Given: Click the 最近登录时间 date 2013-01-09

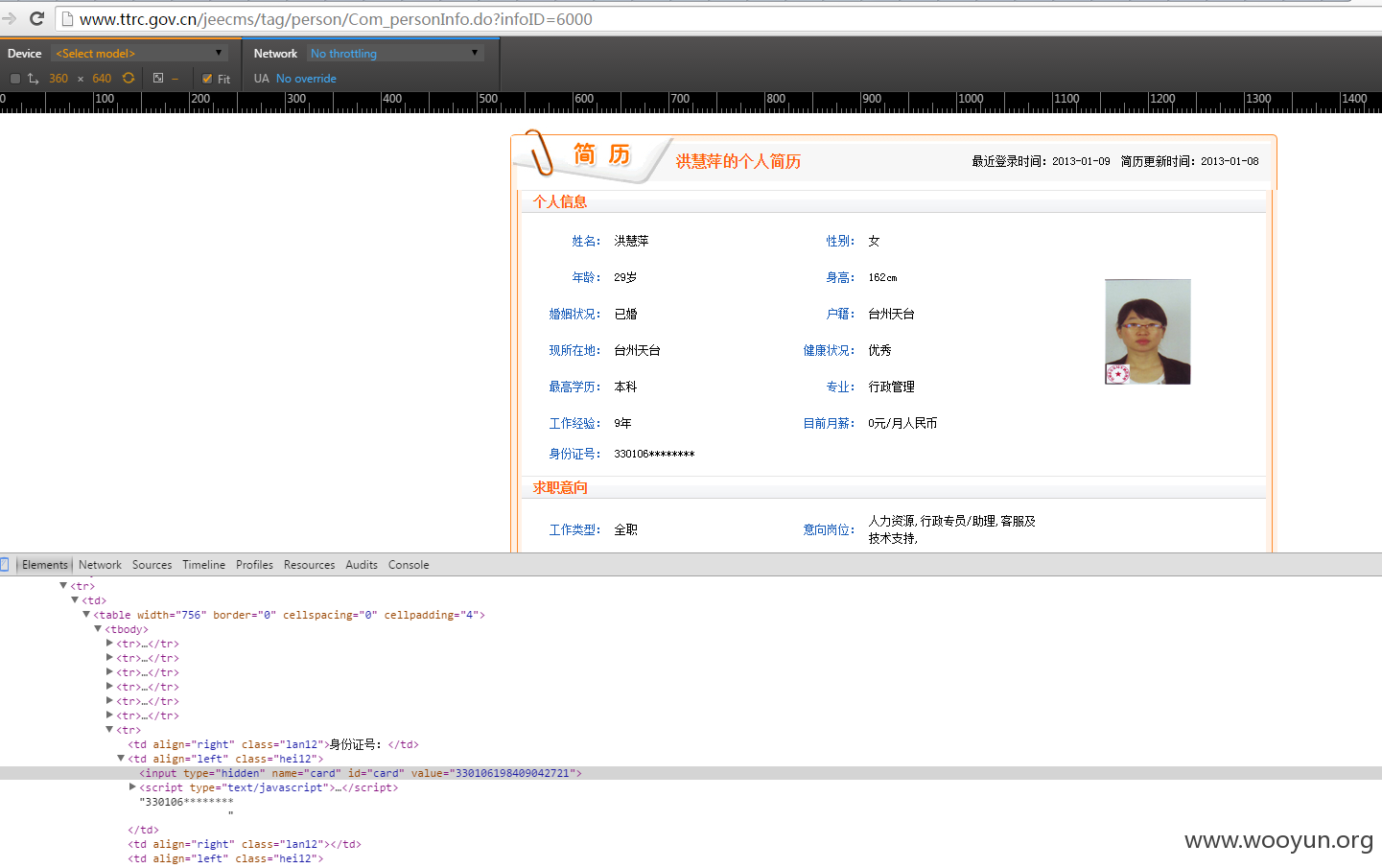Looking at the screenshot, I should point(1081,161).
